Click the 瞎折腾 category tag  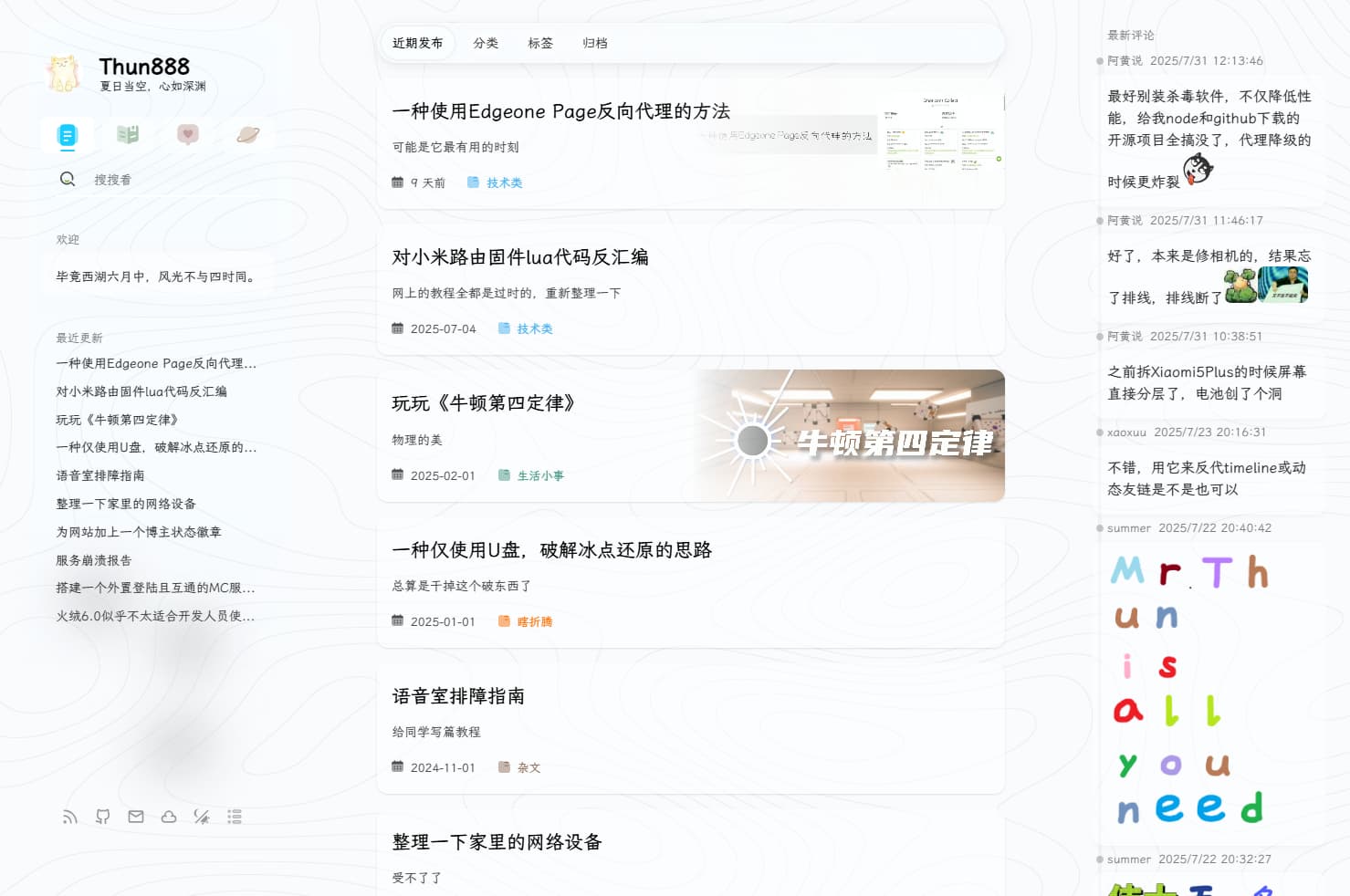534,621
